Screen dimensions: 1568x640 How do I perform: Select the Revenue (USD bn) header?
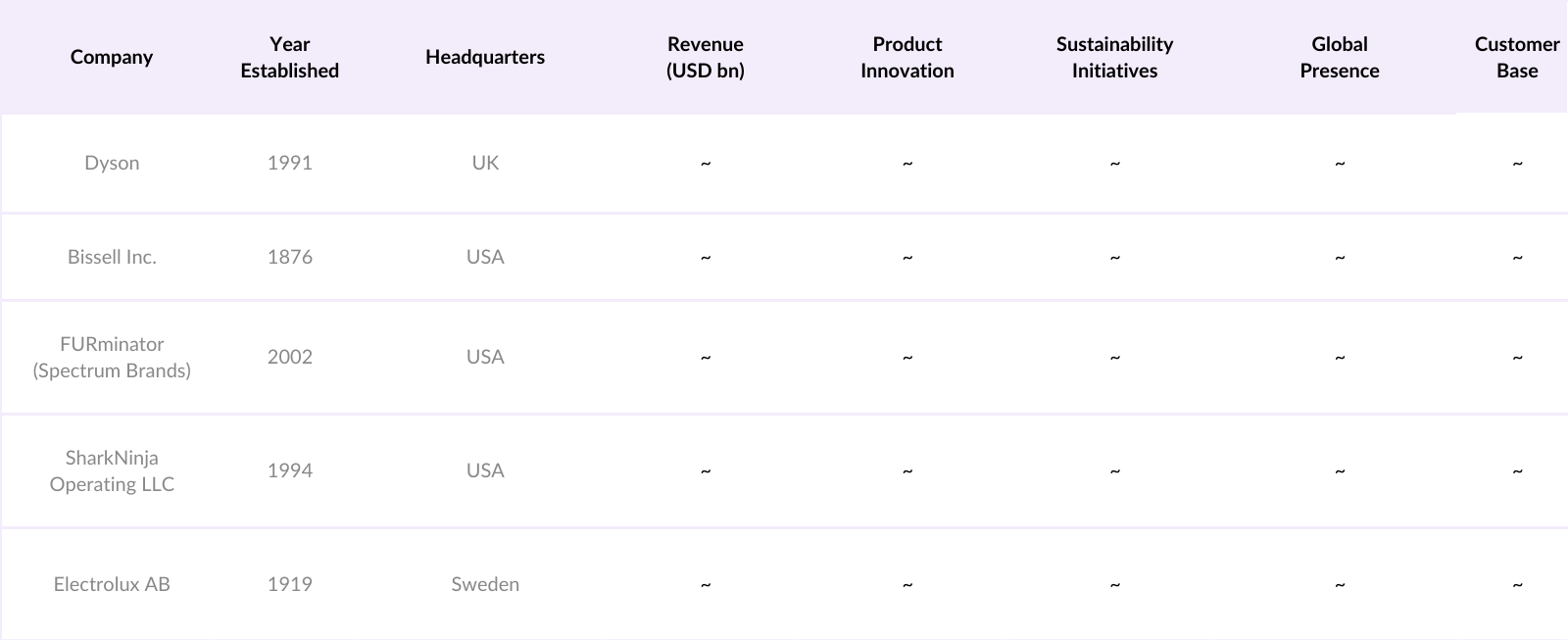(x=705, y=57)
